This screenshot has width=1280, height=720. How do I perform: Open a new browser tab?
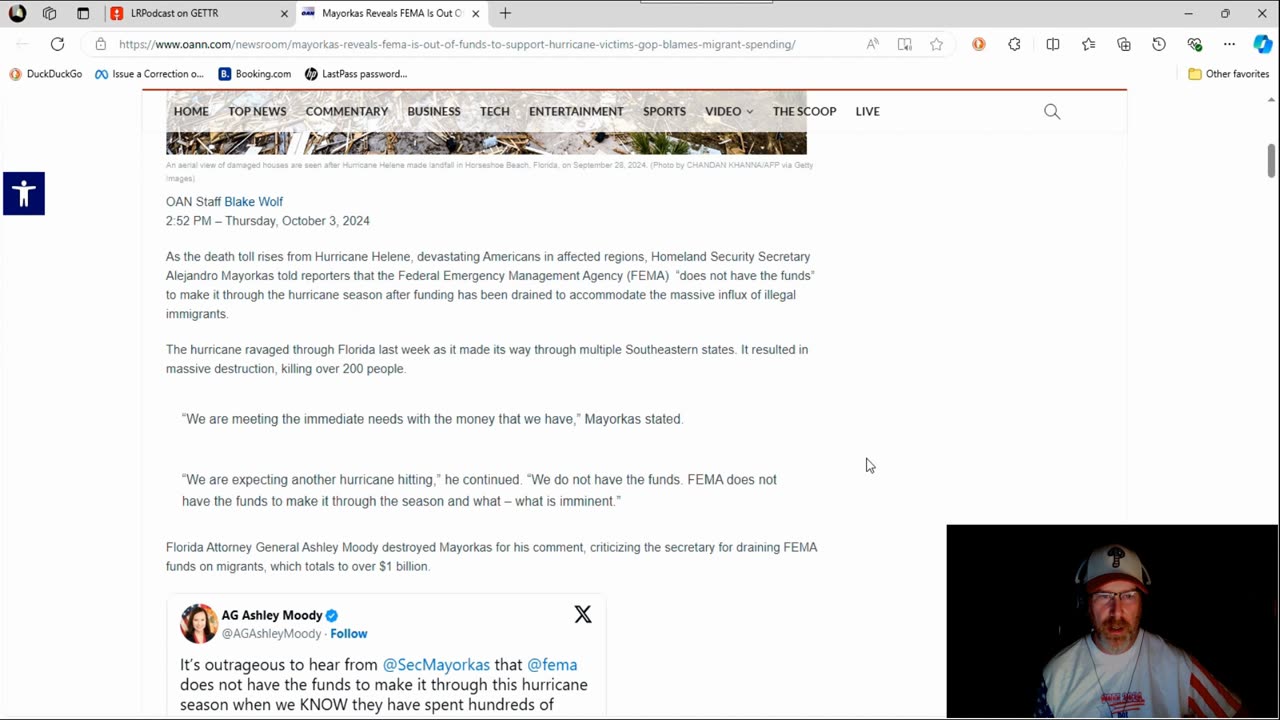(505, 13)
